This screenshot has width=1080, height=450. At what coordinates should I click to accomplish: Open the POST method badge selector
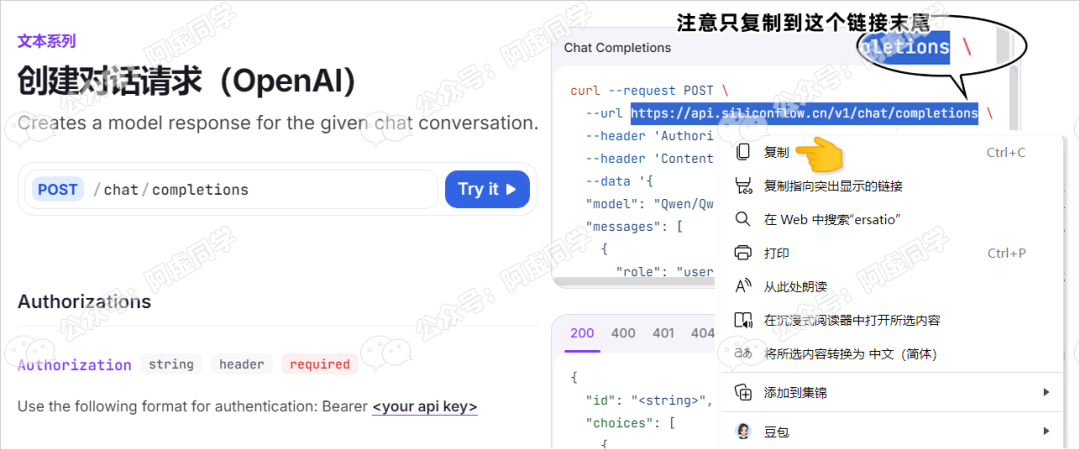(57, 189)
